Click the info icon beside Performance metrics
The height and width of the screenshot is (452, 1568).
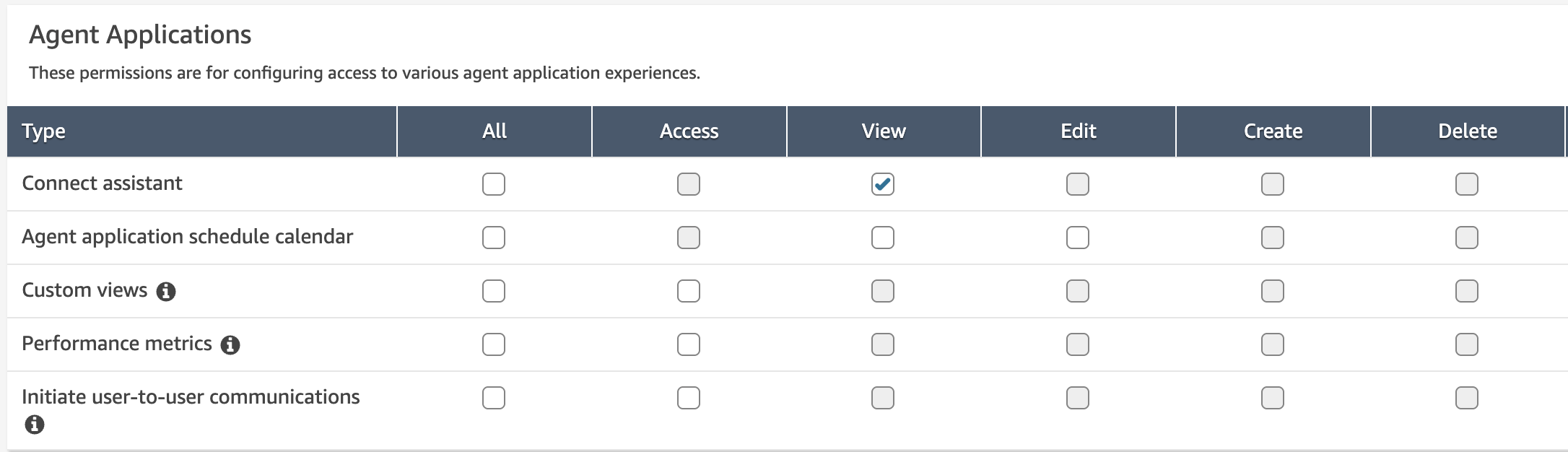(x=230, y=344)
